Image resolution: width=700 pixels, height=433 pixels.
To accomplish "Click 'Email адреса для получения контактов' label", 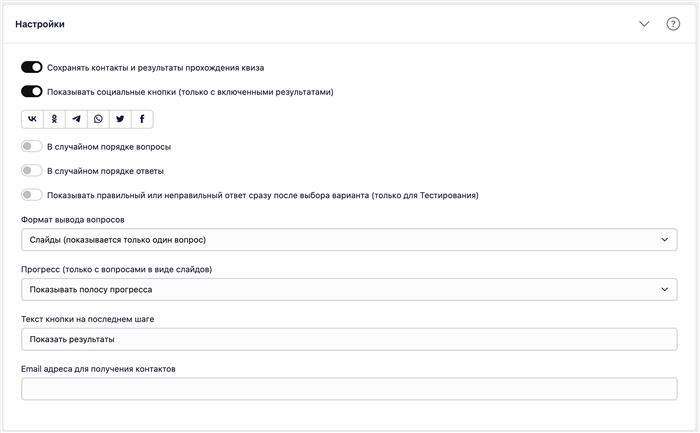I will point(98,369).
